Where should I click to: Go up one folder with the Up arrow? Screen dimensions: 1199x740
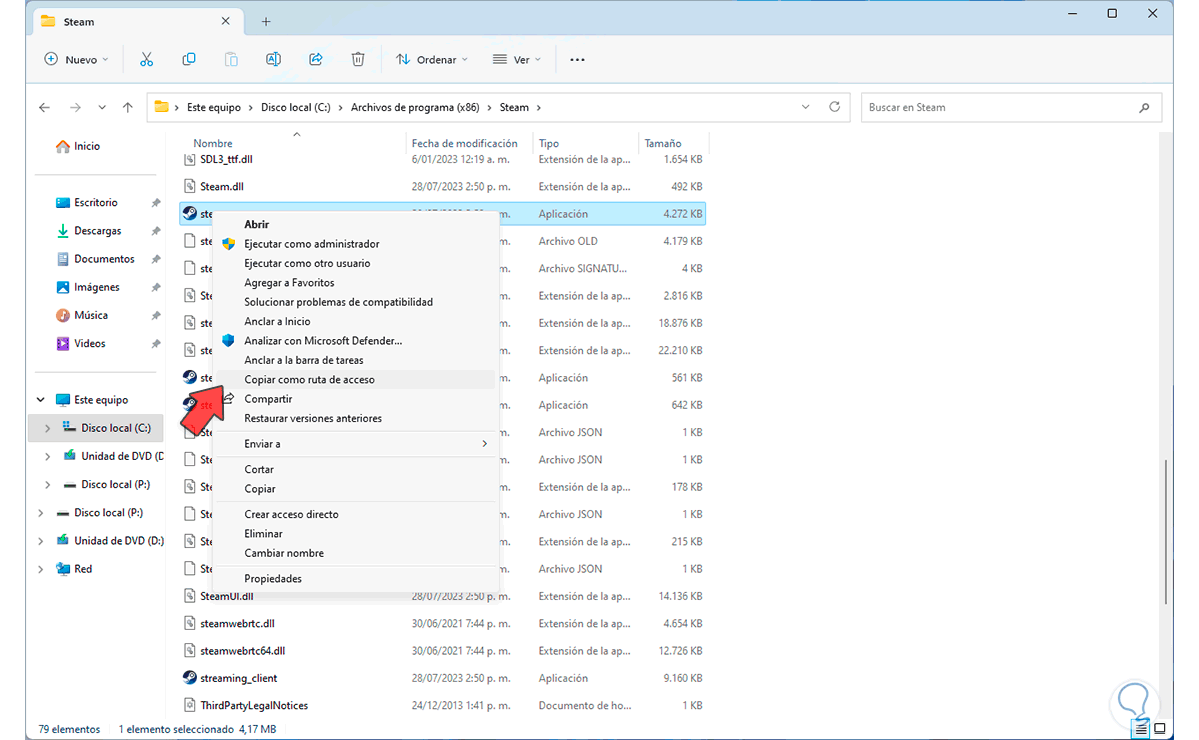click(x=127, y=107)
